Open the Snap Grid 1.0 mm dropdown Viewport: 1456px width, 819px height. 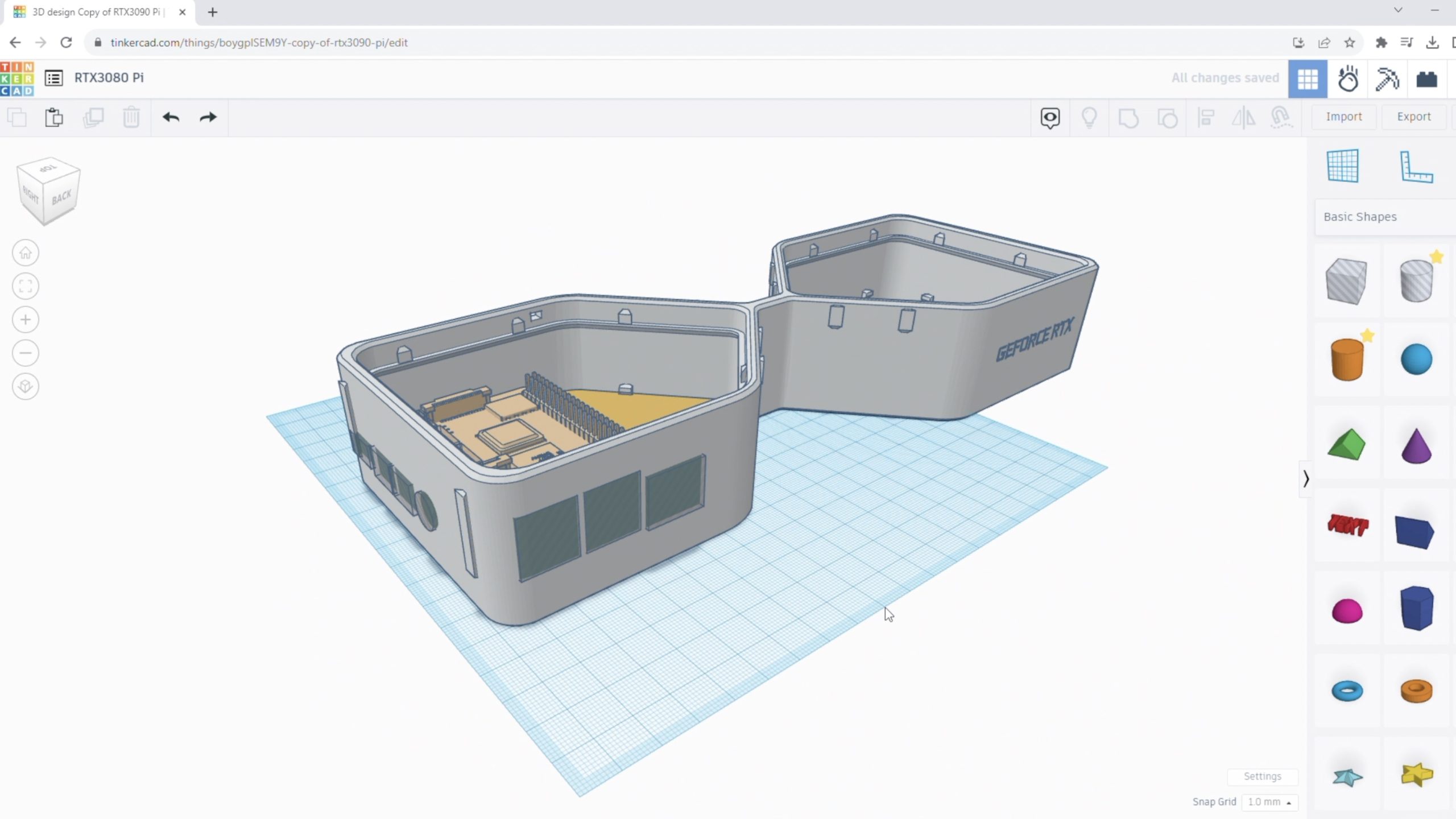tap(1269, 802)
